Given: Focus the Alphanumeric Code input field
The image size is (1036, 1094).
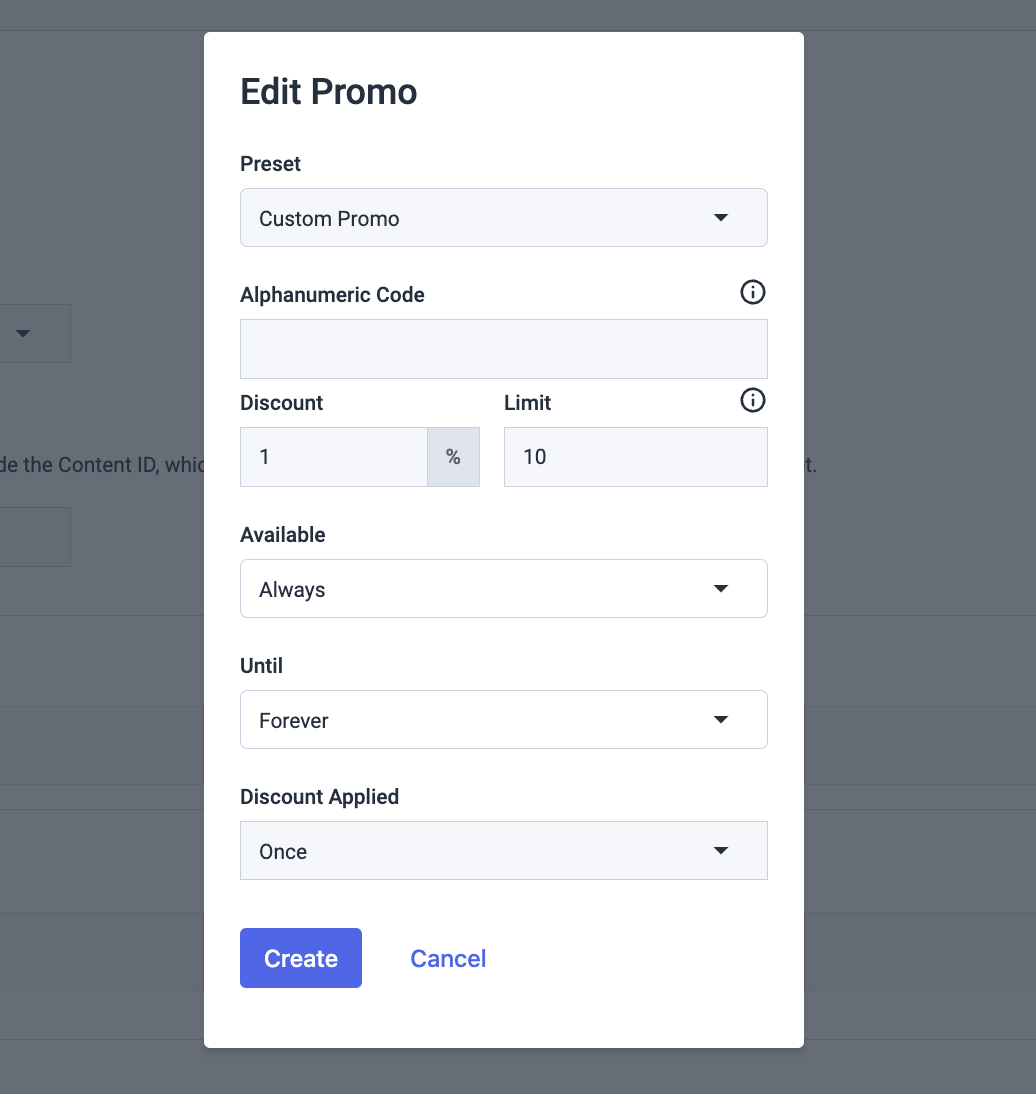Looking at the screenshot, I should coord(504,349).
